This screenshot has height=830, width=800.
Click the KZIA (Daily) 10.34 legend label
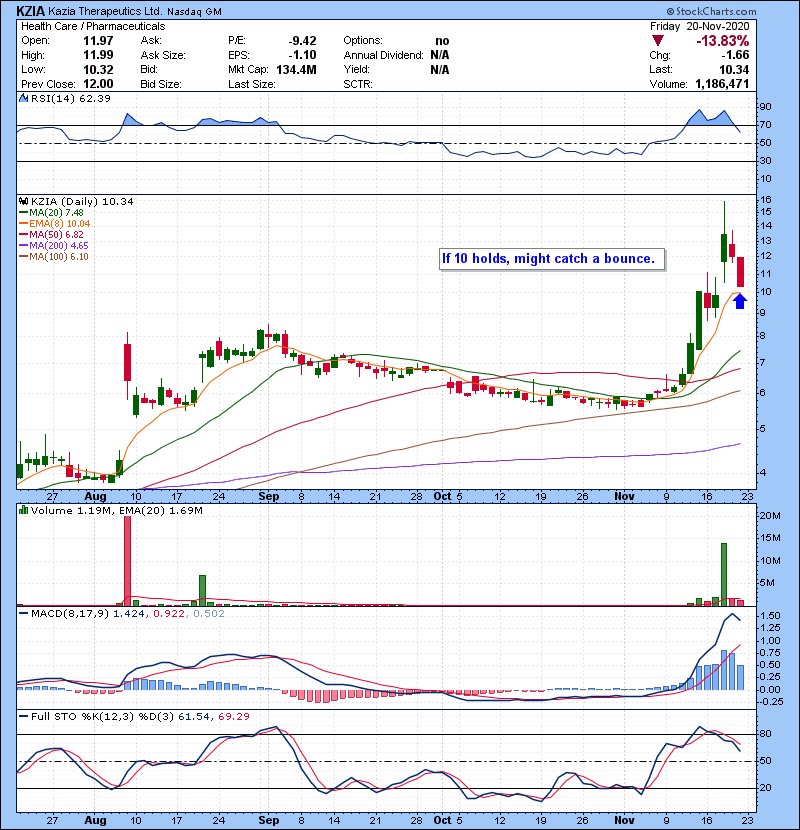tap(82, 202)
